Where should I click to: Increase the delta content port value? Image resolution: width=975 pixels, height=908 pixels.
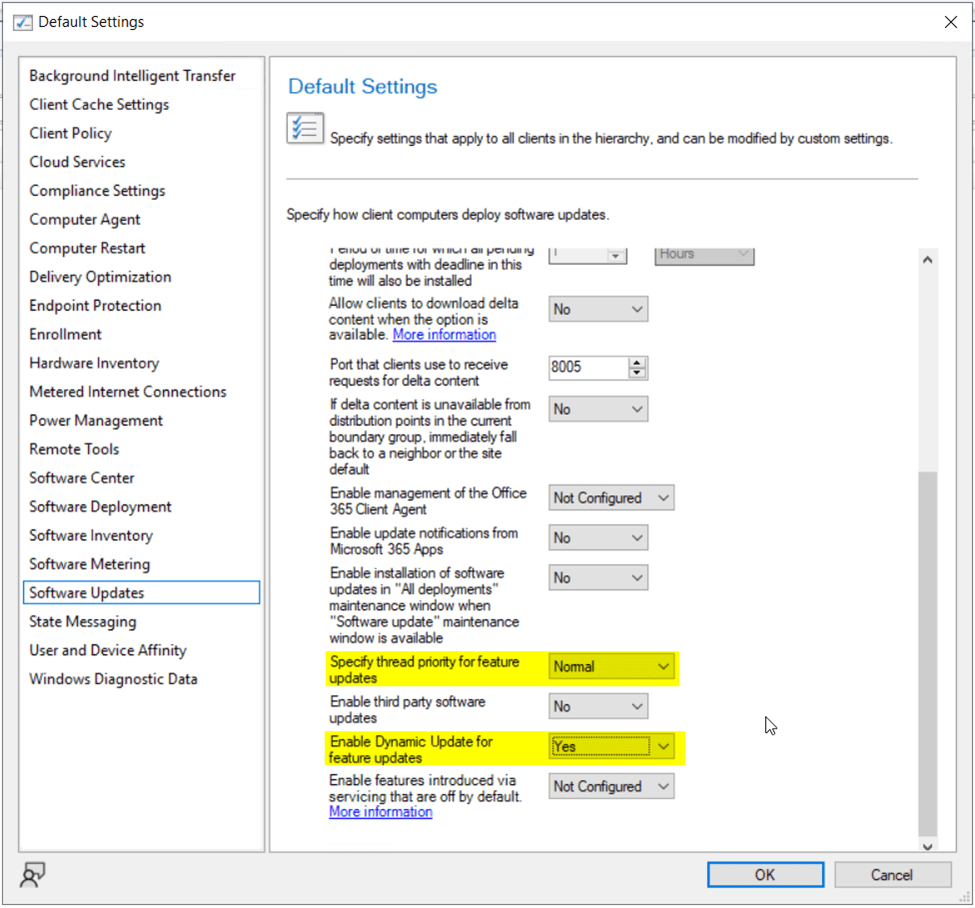tap(637, 362)
